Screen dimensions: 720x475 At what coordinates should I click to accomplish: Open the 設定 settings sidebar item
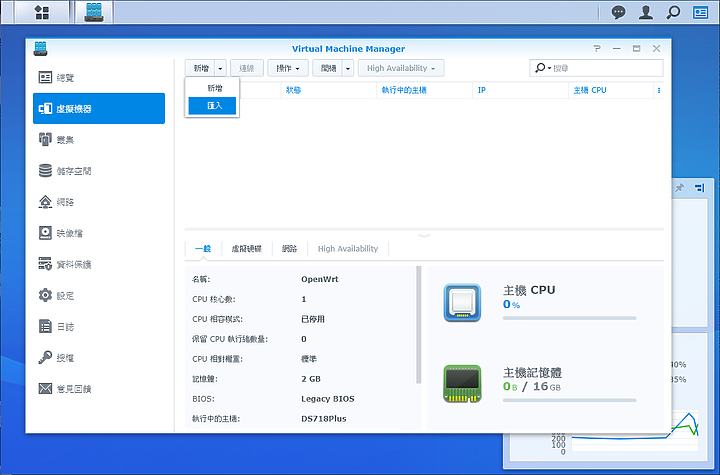point(99,295)
